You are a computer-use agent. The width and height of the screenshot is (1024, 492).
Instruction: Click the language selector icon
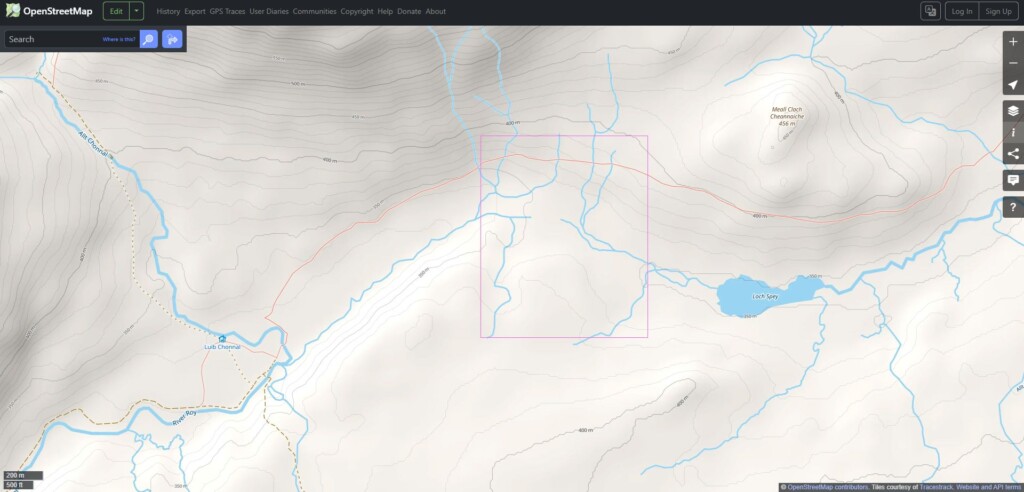click(x=930, y=11)
